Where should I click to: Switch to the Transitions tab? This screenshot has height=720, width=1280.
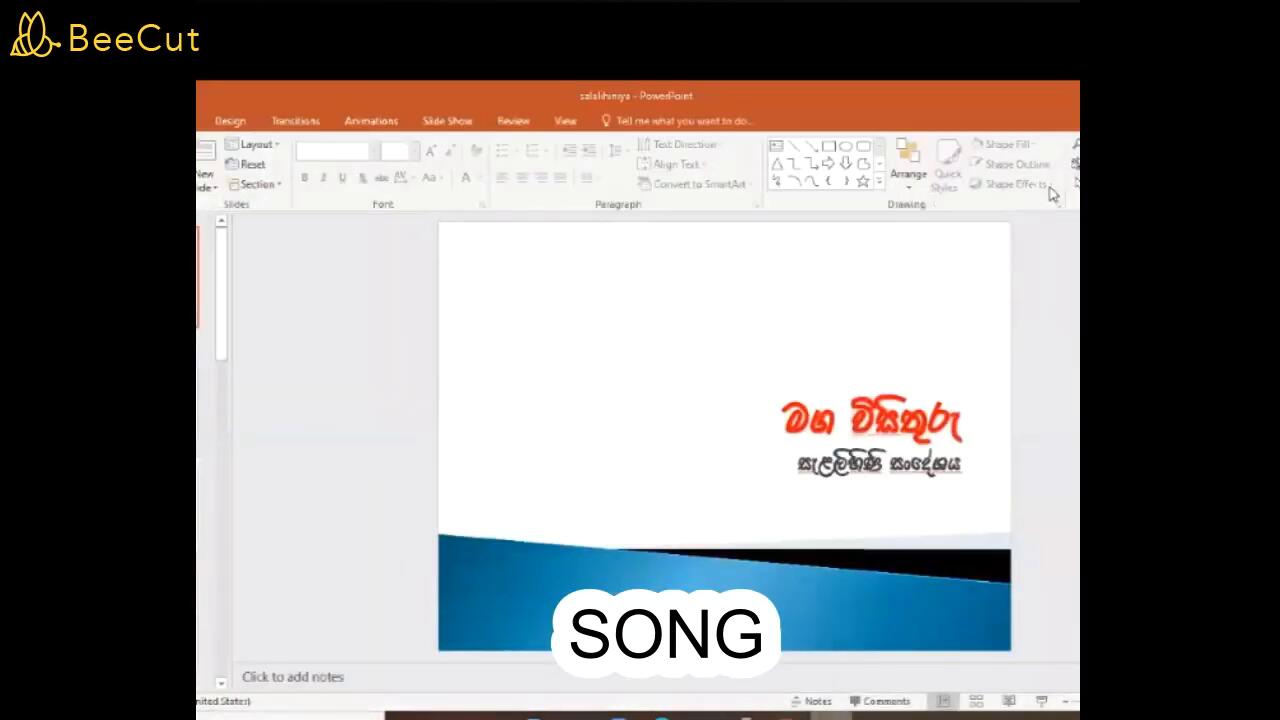(x=295, y=121)
